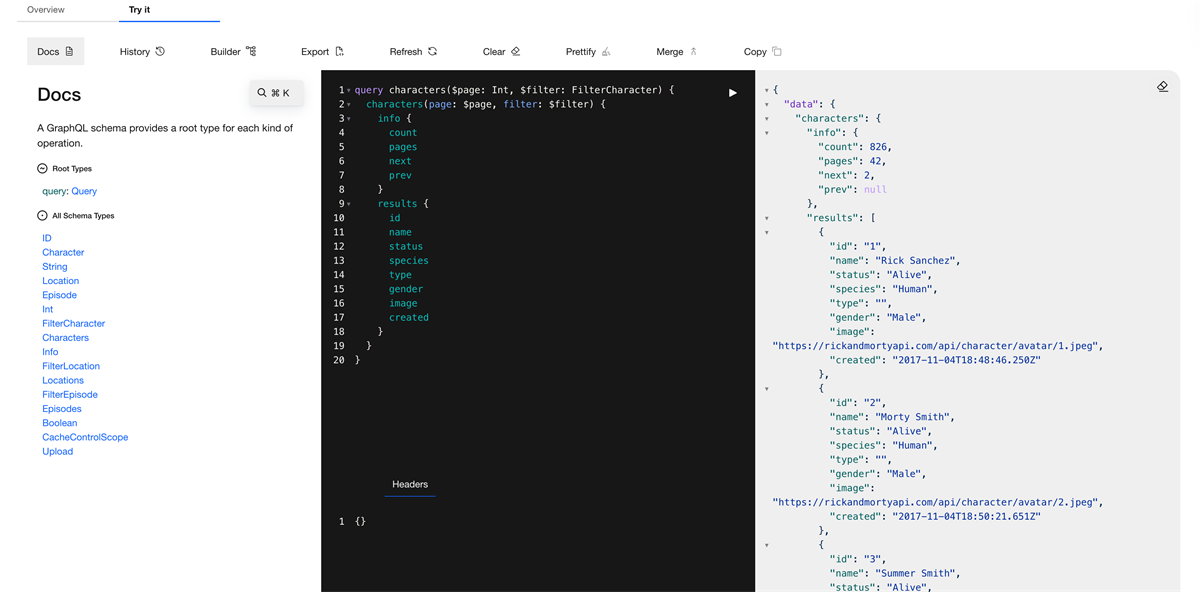The image size is (1200, 592).
Task: Clear the query editor
Action: coord(501,51)
